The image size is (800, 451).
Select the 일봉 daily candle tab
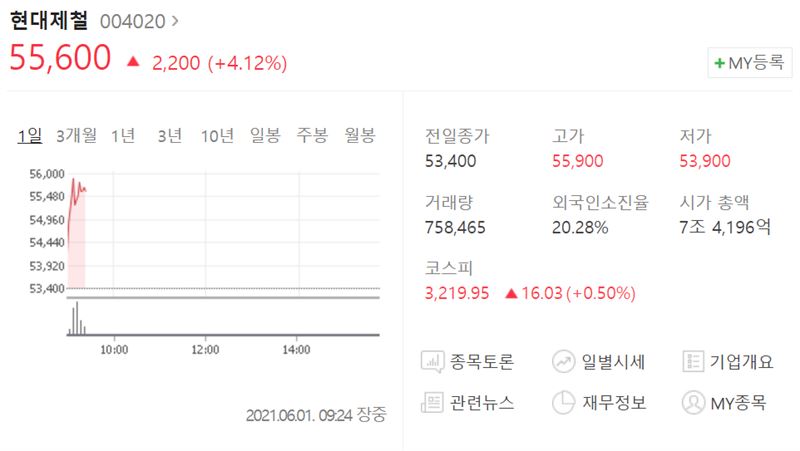(x=265, y=136)
